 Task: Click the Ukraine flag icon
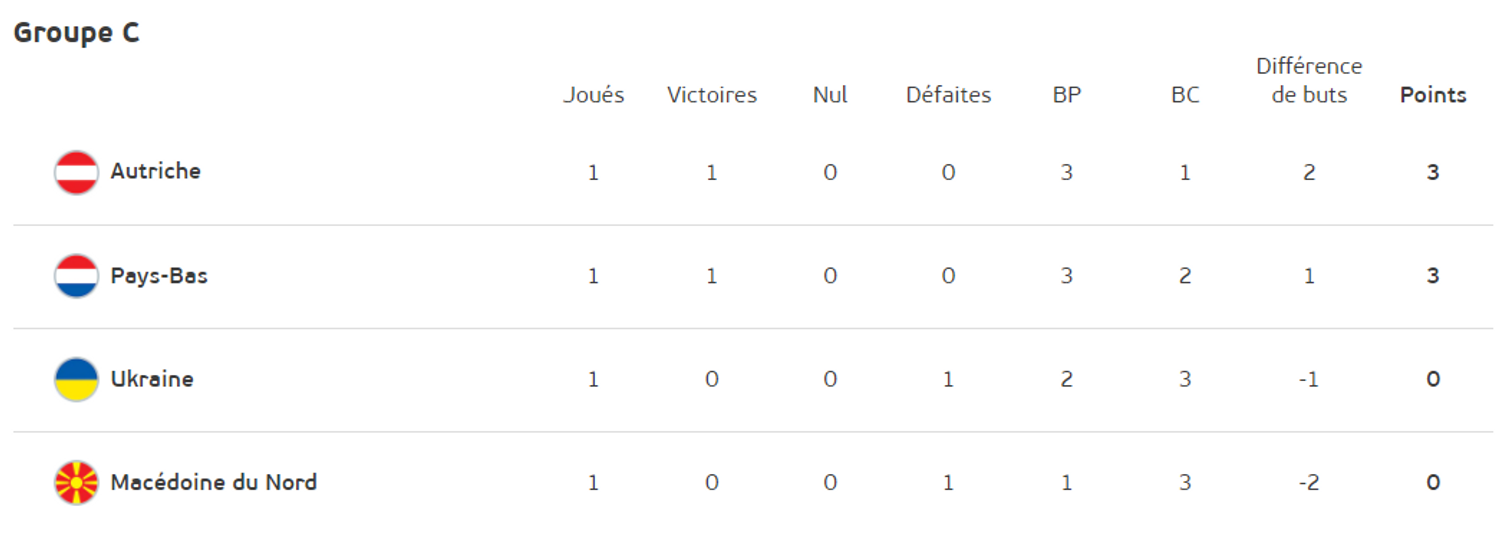coord(76,379)
